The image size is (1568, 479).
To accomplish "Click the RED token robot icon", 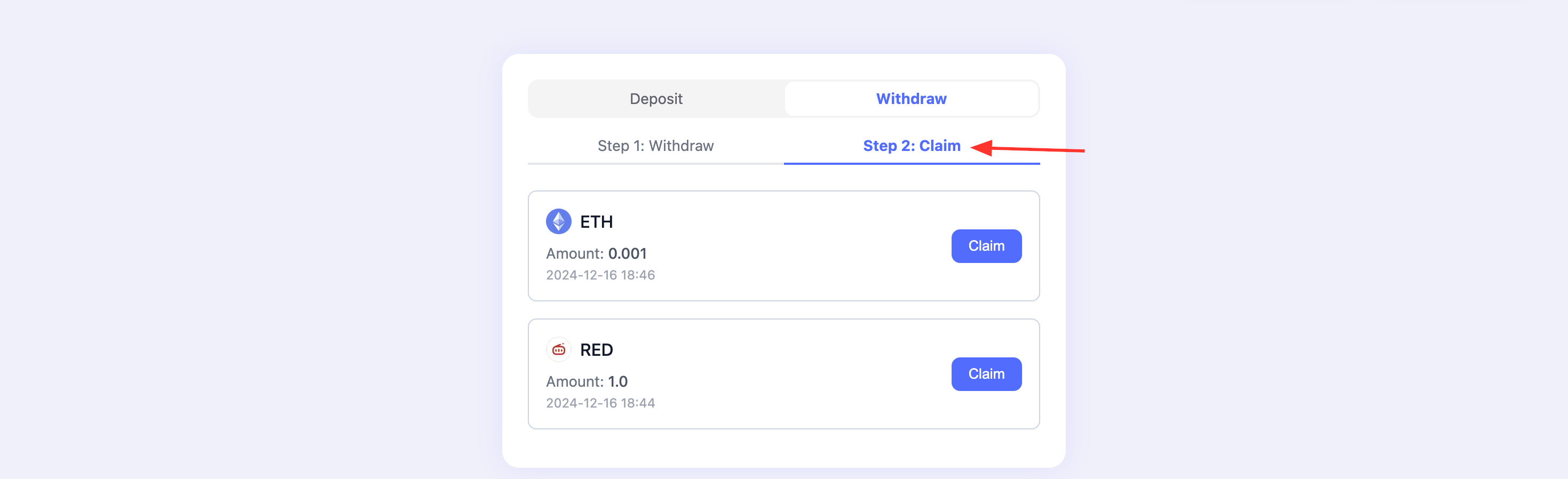I will coord(558,349).
